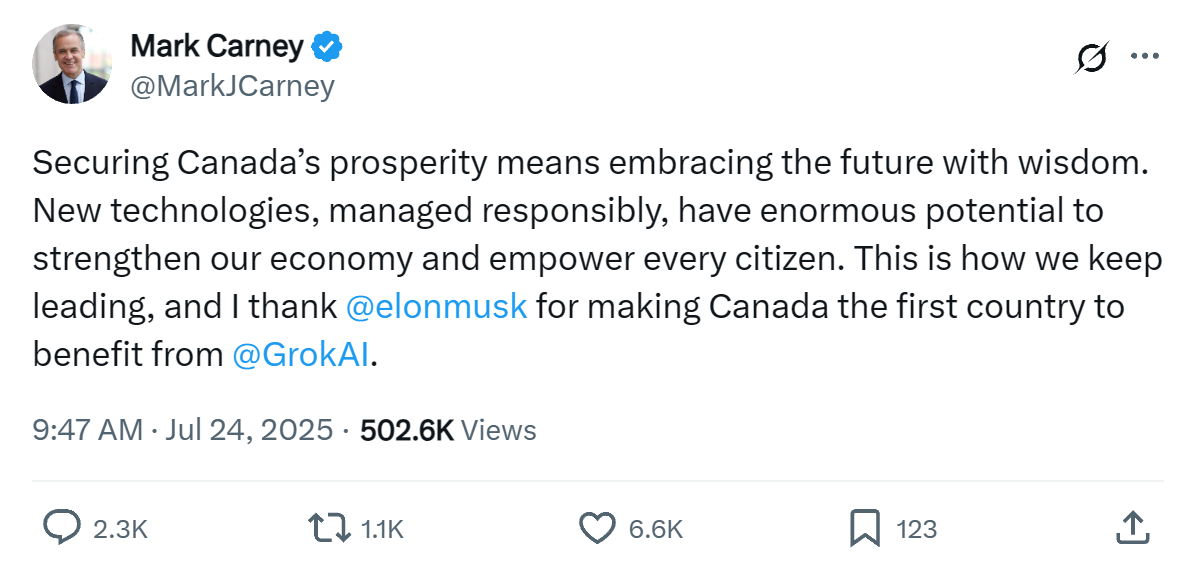1196x574 pixels.
Task: Open the @MarkJCarney handle link
Action: click(232, 87)
